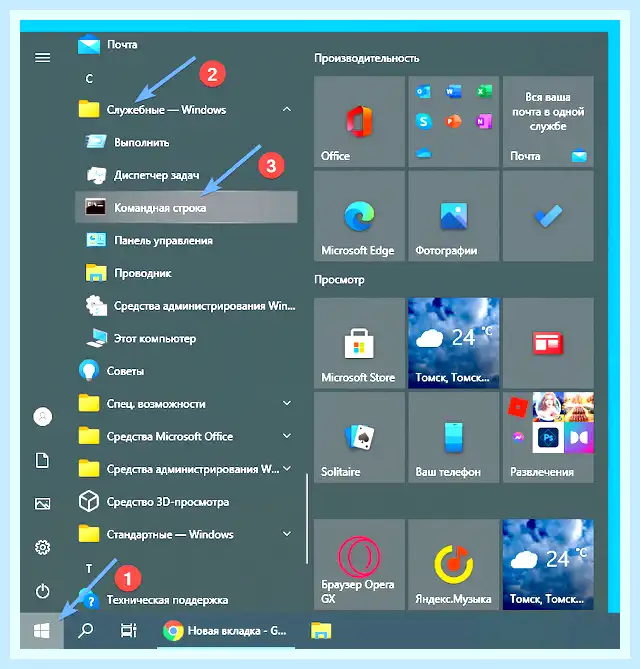The width and height of the screenshot is (640, 669).
Task: Expand the Стандартные — Windows folder
Action: [186, 534]
